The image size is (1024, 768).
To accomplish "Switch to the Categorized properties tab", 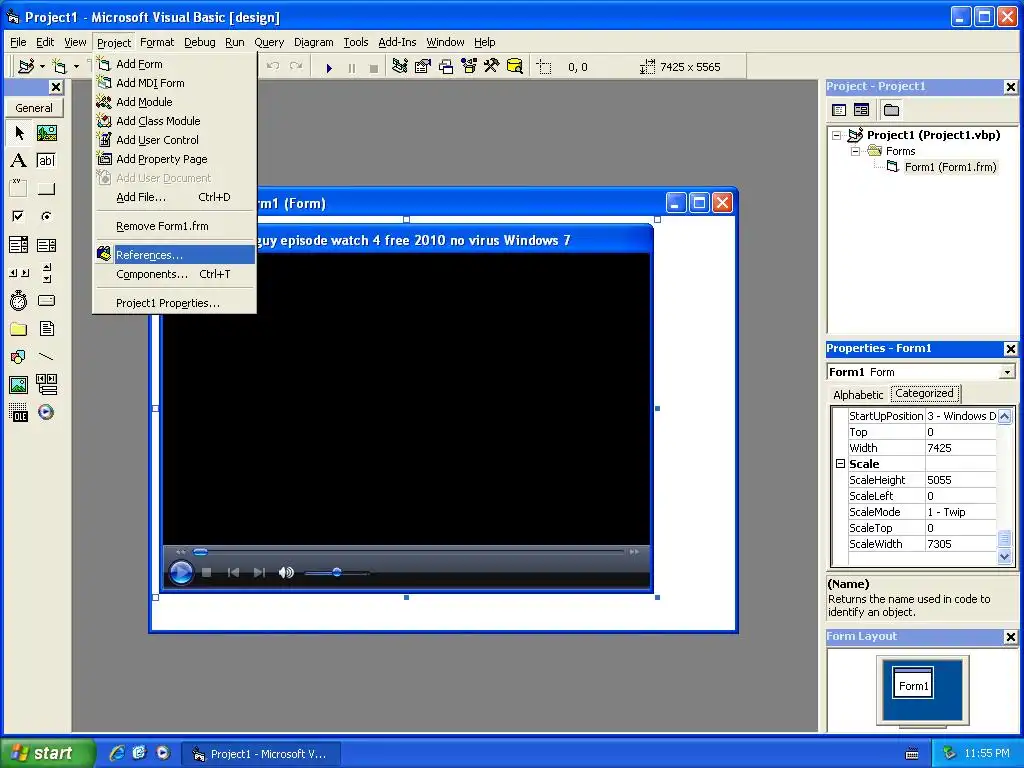I will coord(924,393).
